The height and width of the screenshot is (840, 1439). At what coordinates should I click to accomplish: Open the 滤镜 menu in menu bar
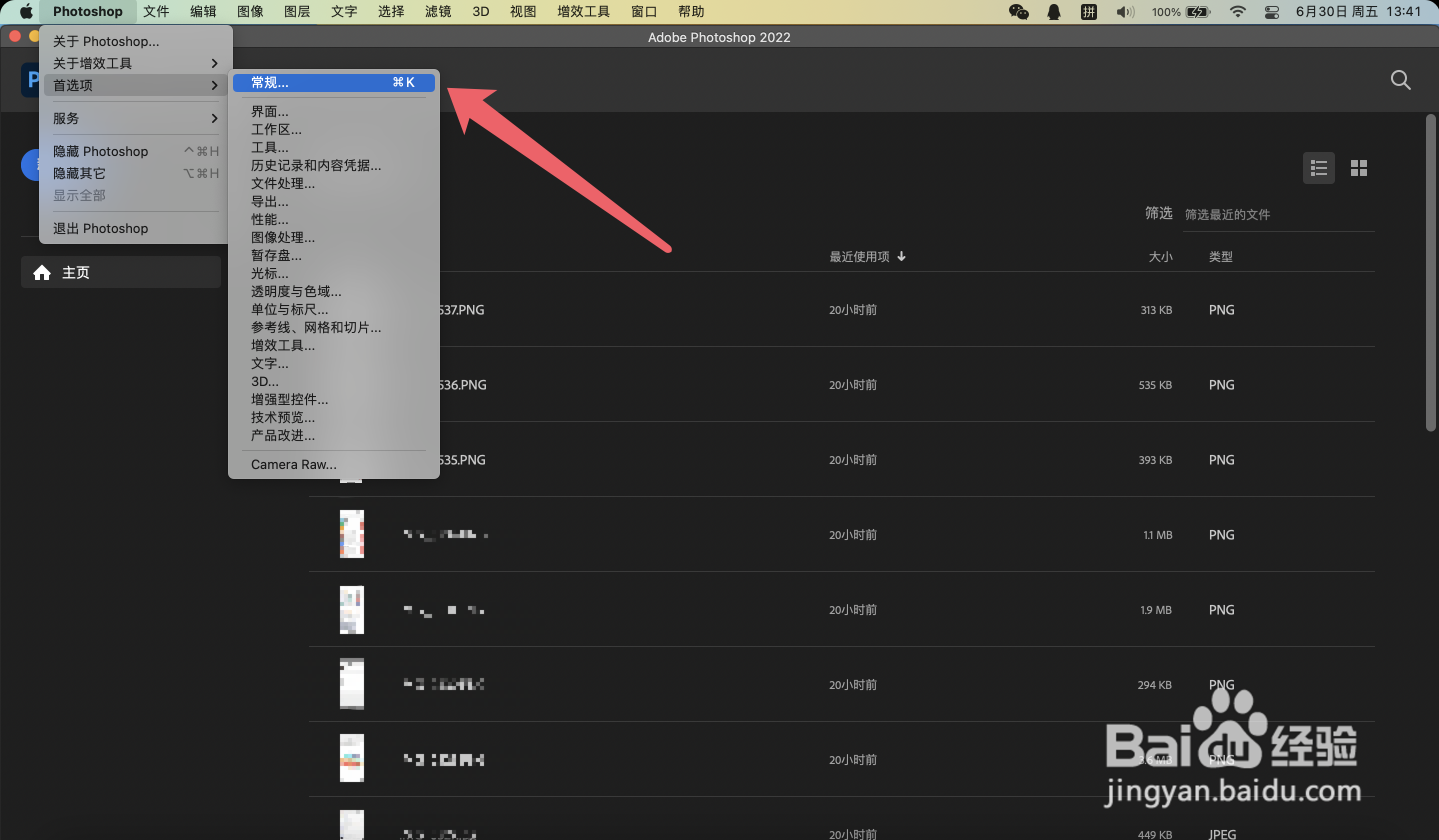point(438,12)
